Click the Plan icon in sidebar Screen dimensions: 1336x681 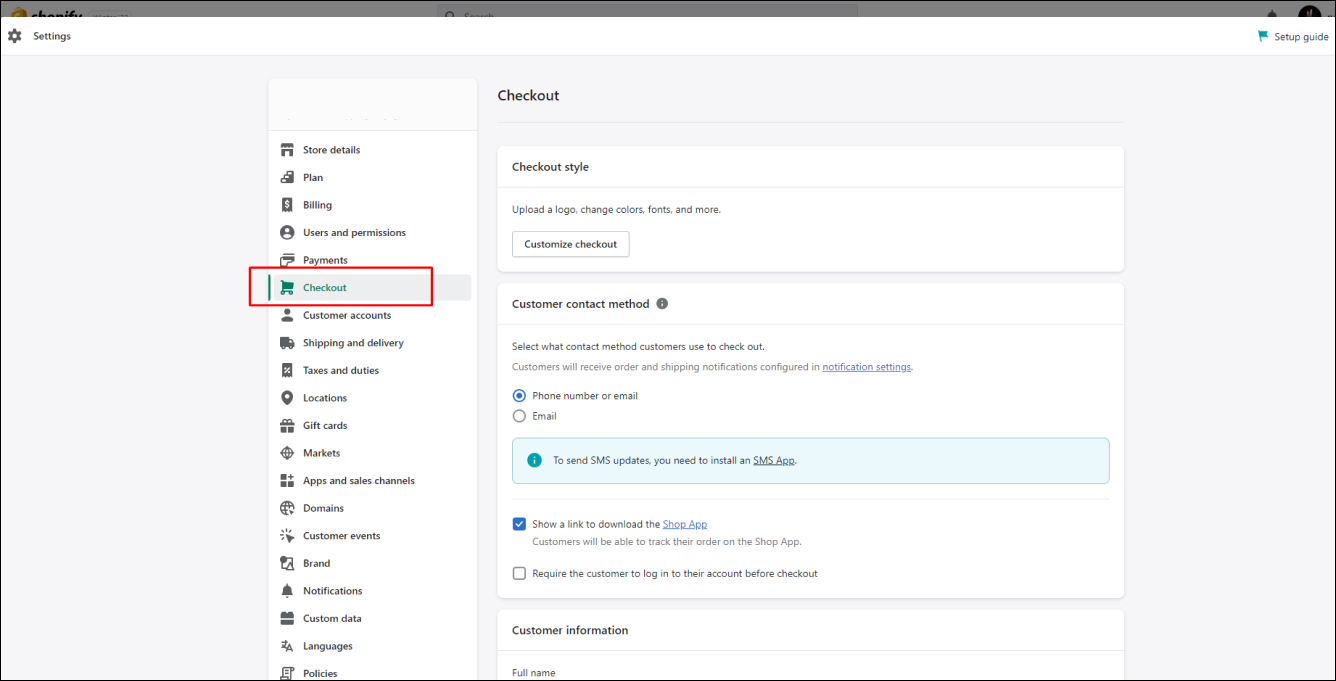287,177
